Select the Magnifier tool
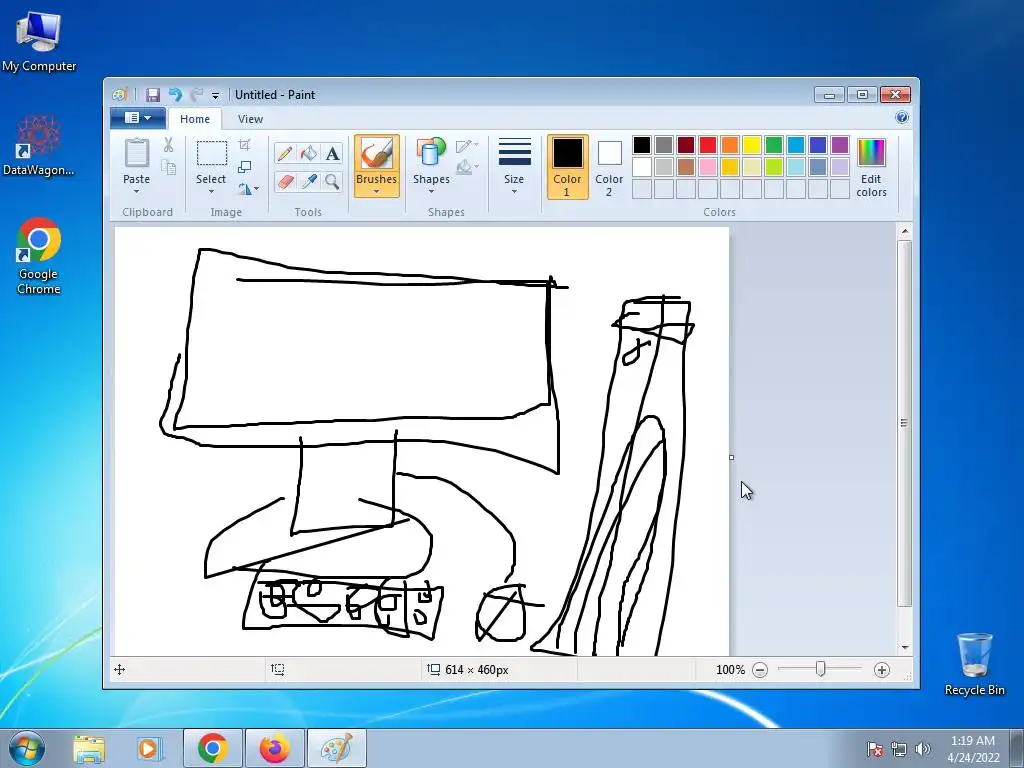The width and height of the screenshot is (1024, 768). point(332,181)
